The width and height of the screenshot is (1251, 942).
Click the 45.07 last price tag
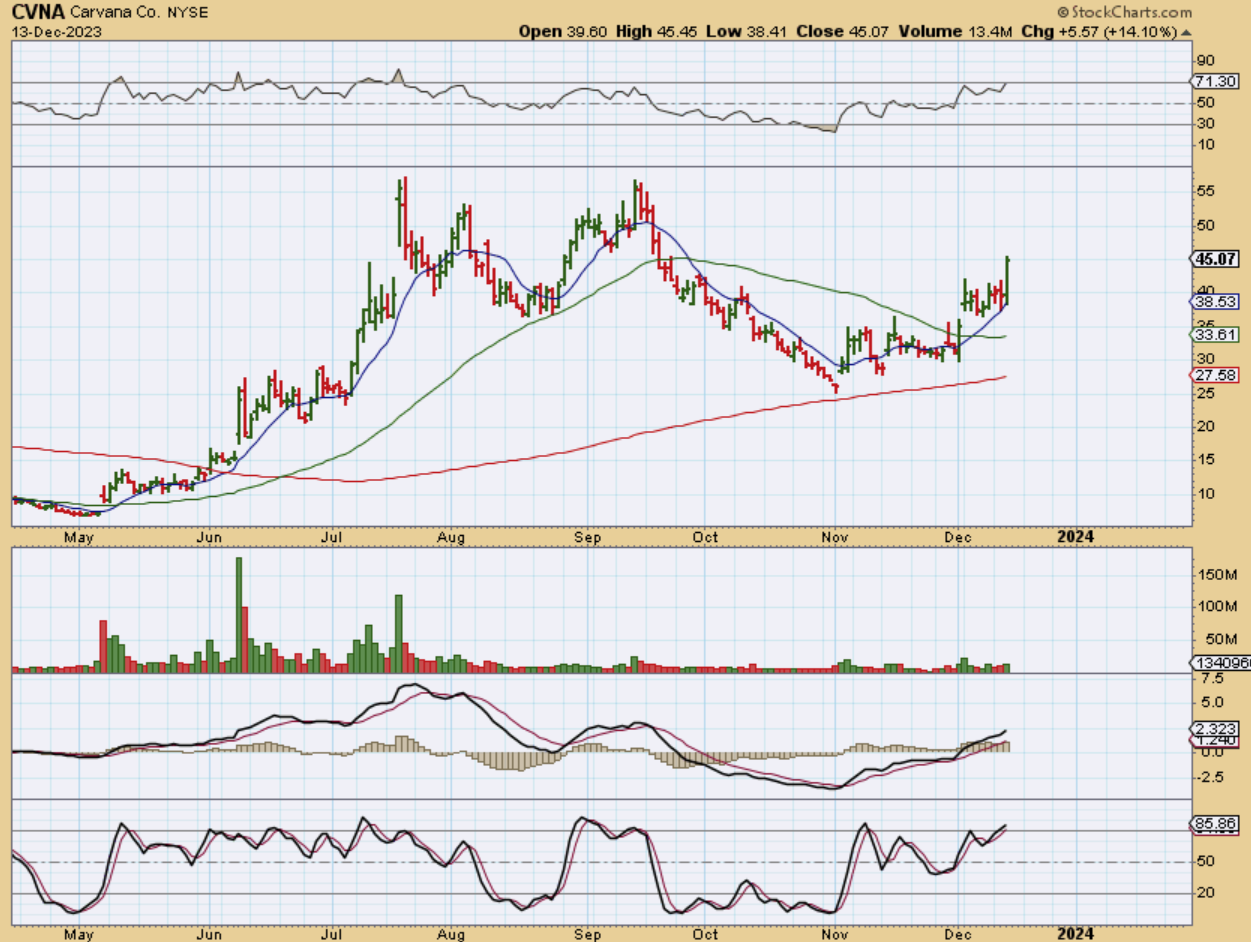tap(1215, 259)
